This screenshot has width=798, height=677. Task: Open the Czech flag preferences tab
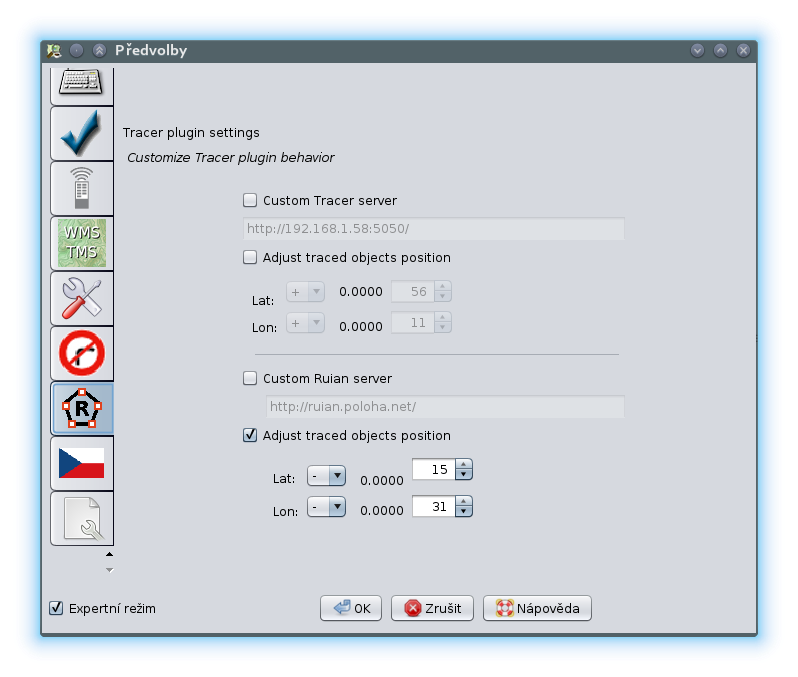click(81, 463)
